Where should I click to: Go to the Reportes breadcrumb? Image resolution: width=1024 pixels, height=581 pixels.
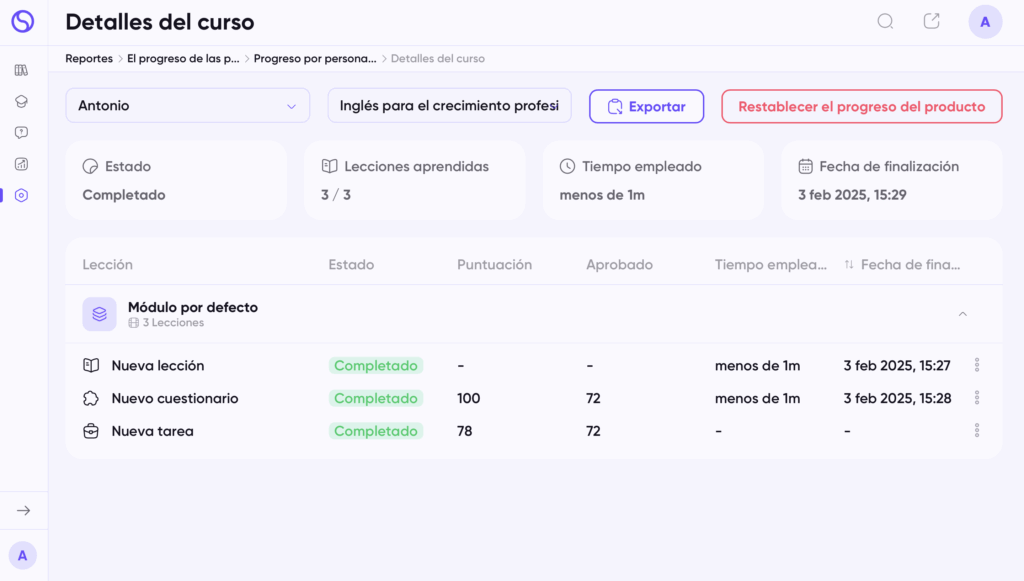[89, 59]
